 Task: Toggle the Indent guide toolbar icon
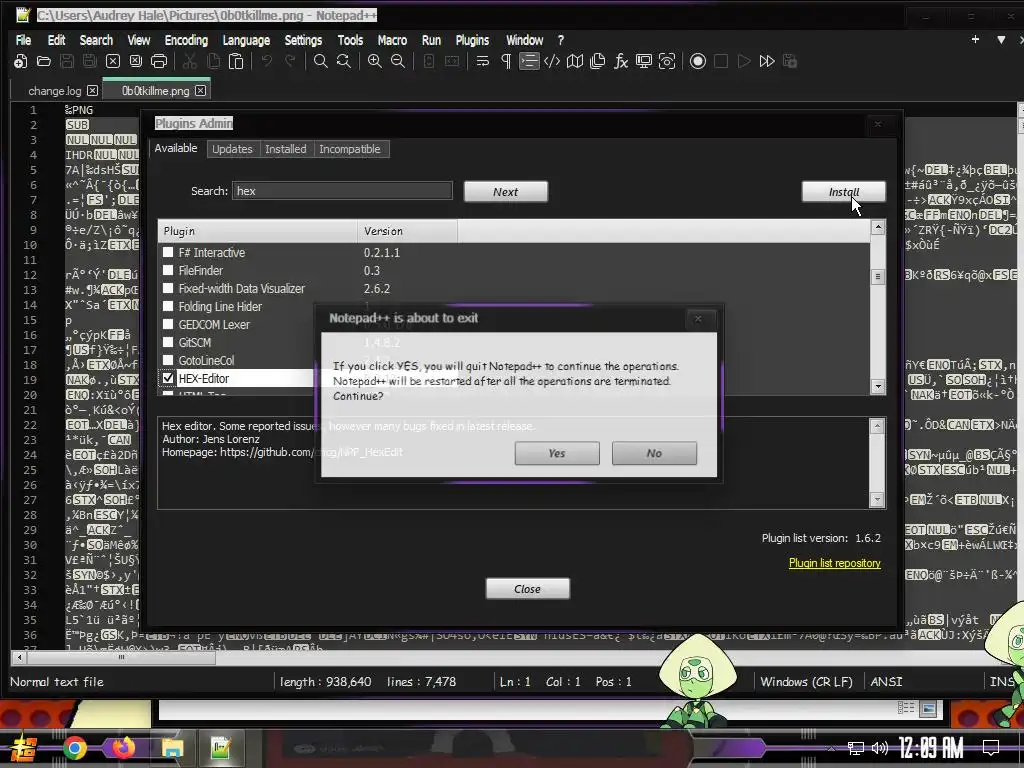pos(528,61)
